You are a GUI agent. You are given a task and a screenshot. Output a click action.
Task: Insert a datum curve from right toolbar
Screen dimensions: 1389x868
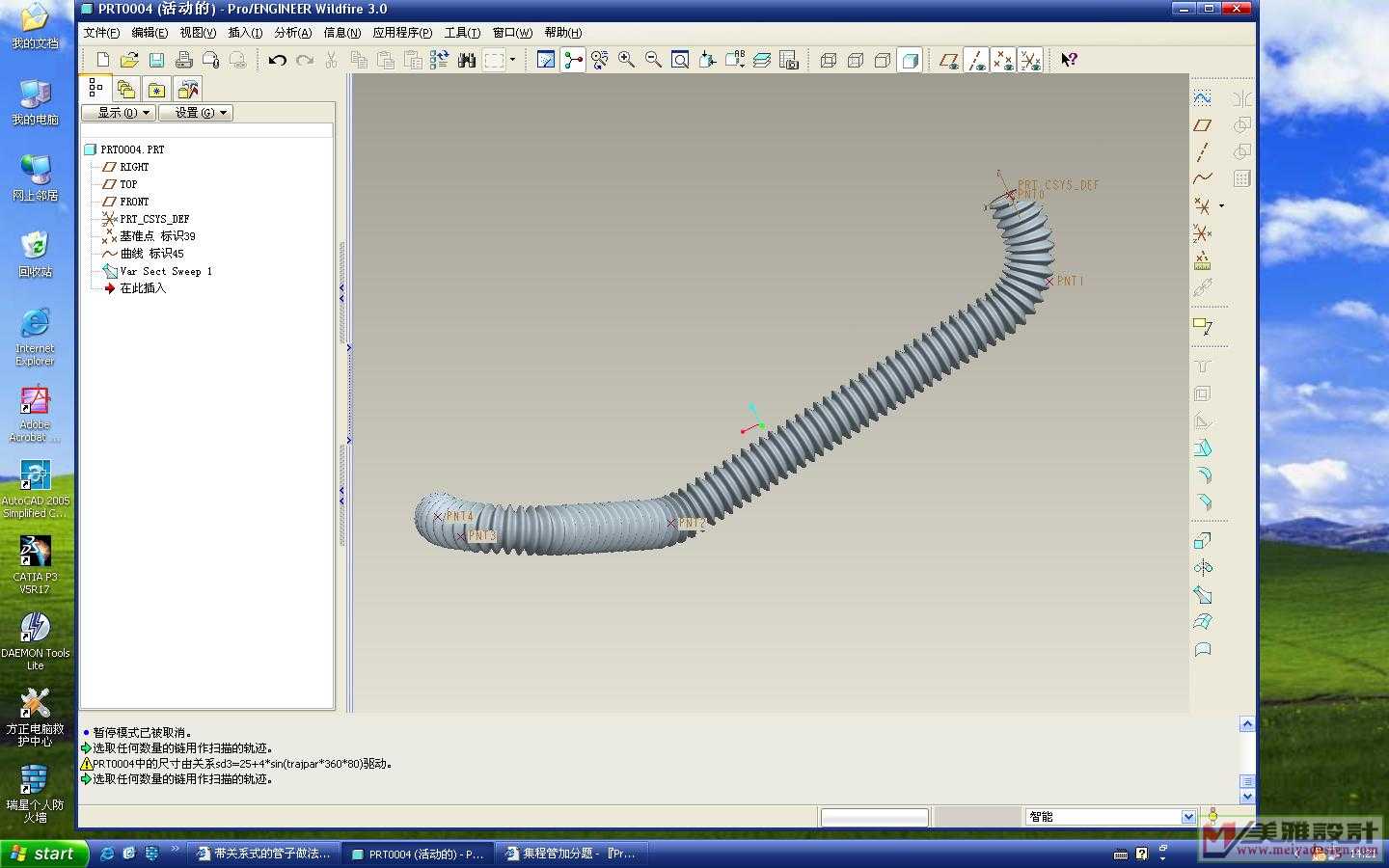[1202, 178]
